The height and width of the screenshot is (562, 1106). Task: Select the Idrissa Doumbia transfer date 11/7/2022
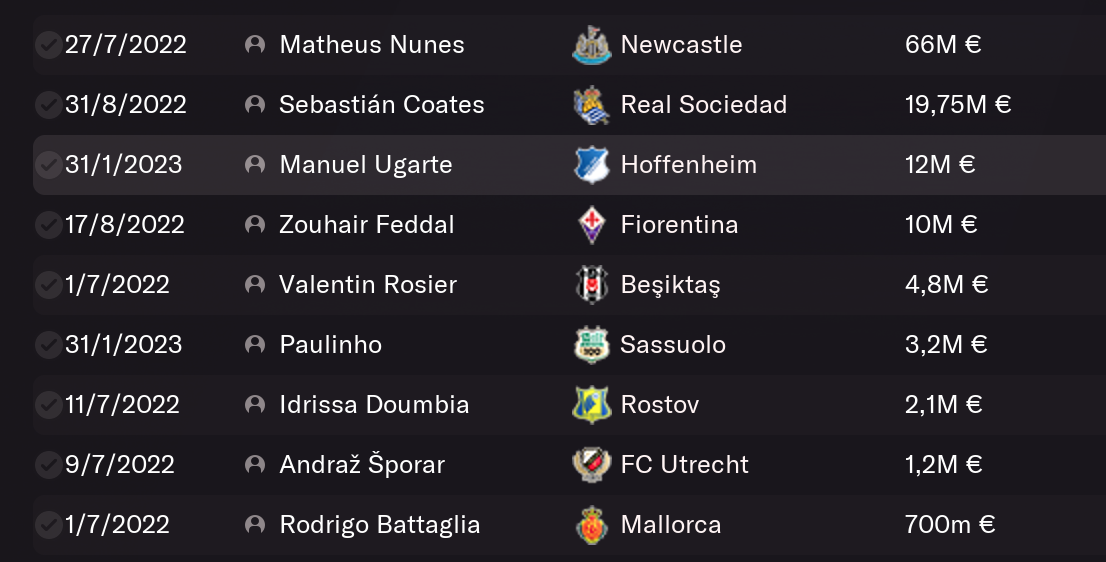pyautogui.click(x=122, y=404)
